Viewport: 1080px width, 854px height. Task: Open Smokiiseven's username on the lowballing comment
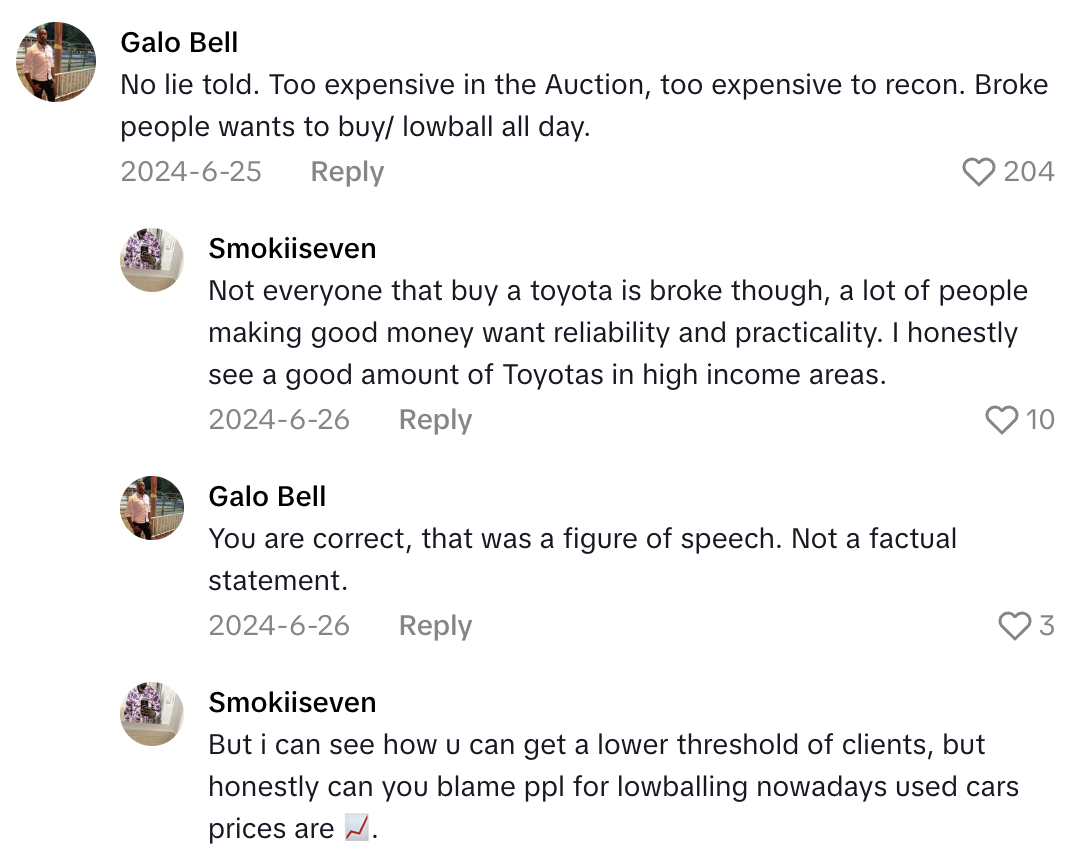(291, 702)
